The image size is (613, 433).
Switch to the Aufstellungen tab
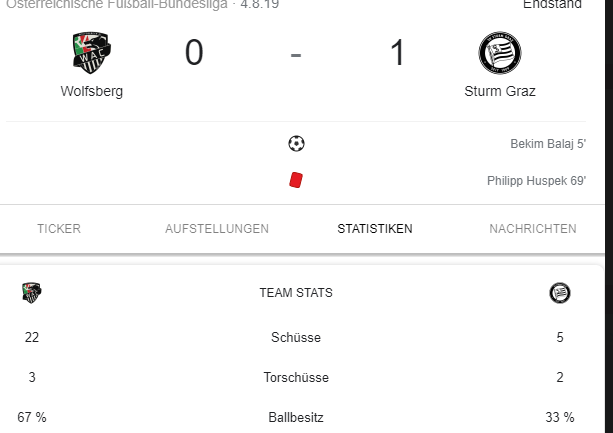pyautogui.click(x=217, y=229)
